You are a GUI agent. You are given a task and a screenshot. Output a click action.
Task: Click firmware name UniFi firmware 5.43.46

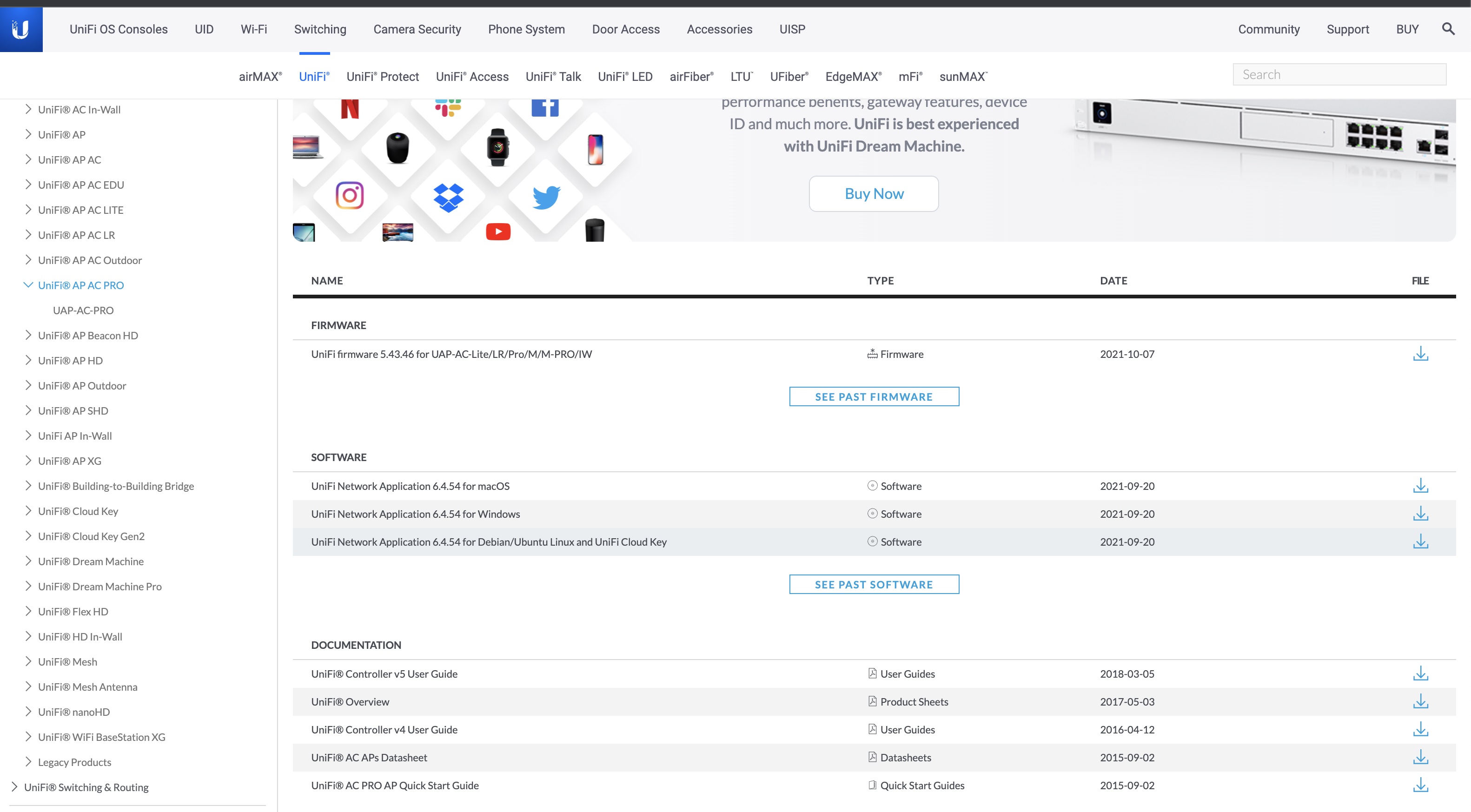[x=451, y=354]
